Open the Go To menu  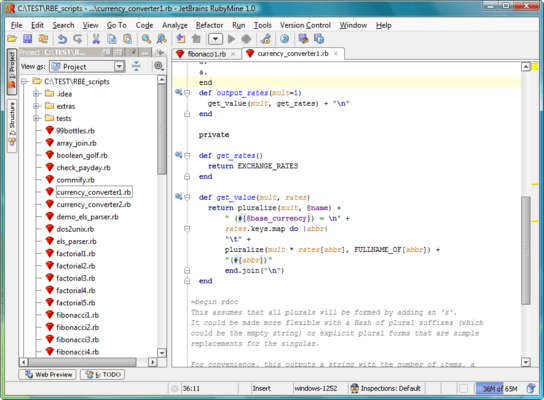coord(117,25)
